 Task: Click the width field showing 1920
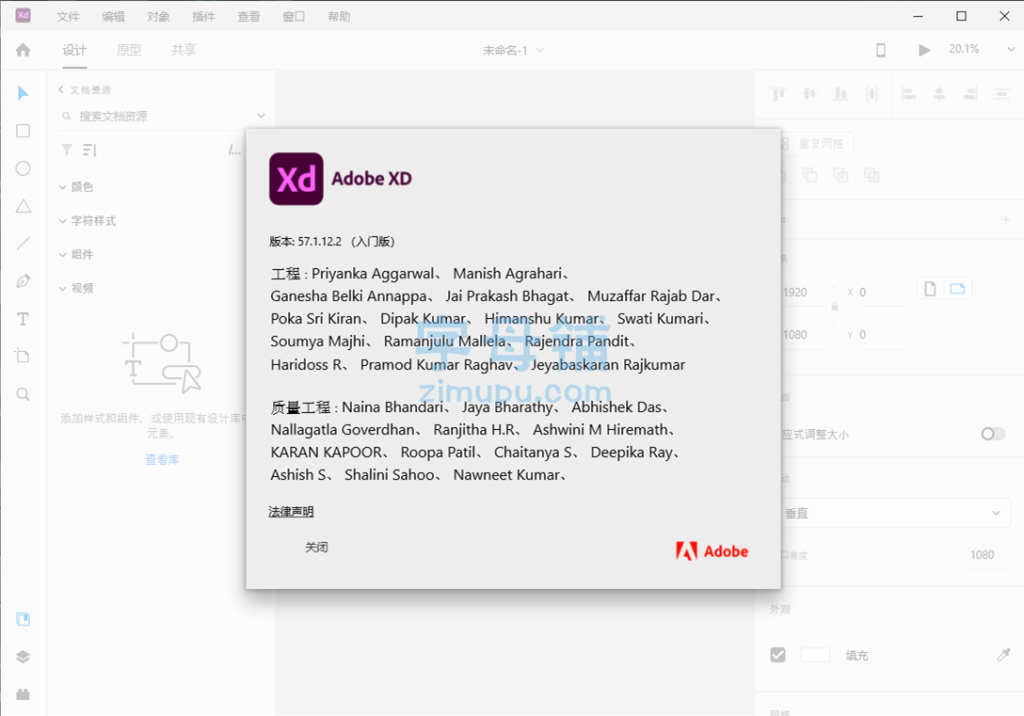point(807,293)
